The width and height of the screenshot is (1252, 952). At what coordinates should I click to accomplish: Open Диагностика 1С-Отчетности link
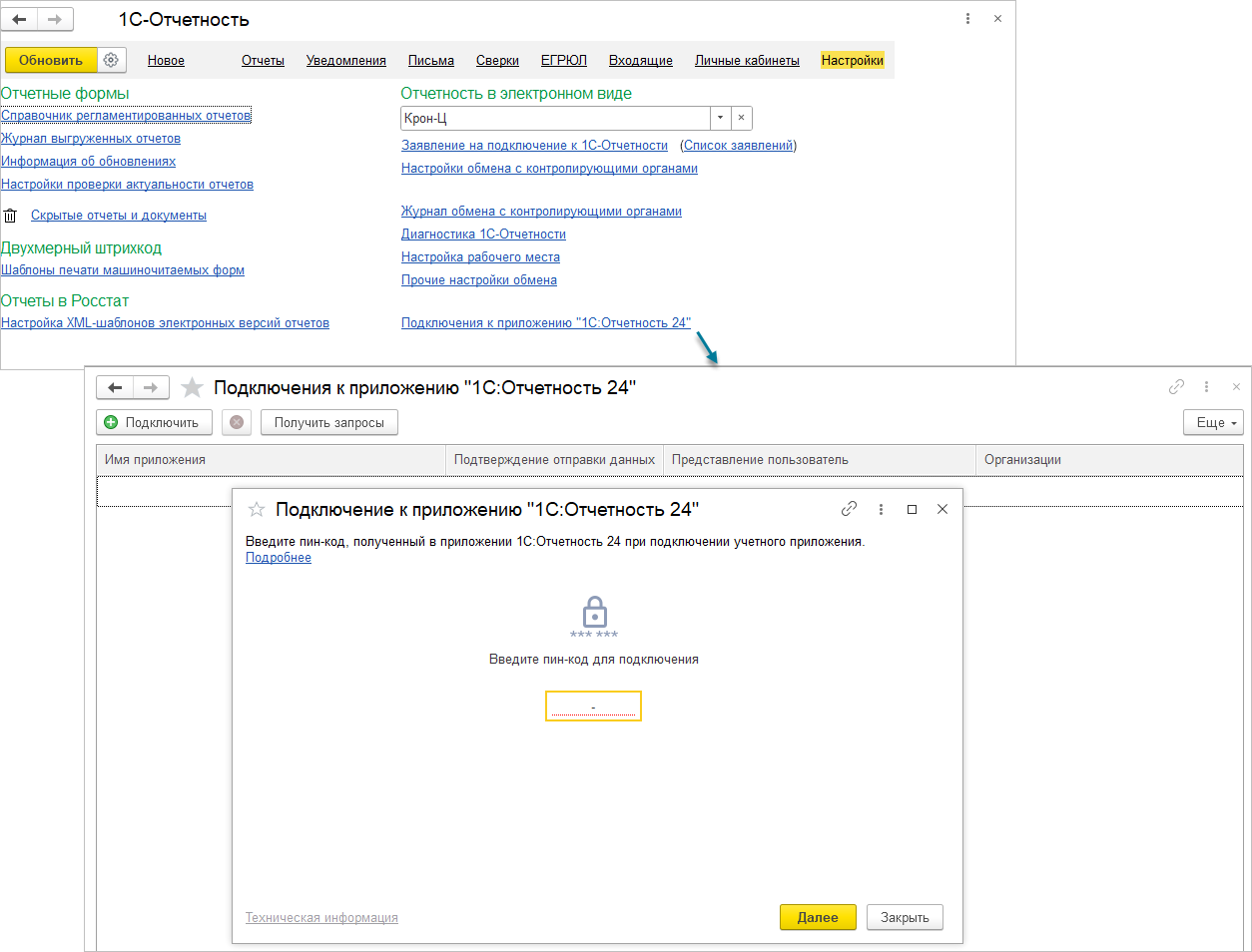[x=483, y=235]
